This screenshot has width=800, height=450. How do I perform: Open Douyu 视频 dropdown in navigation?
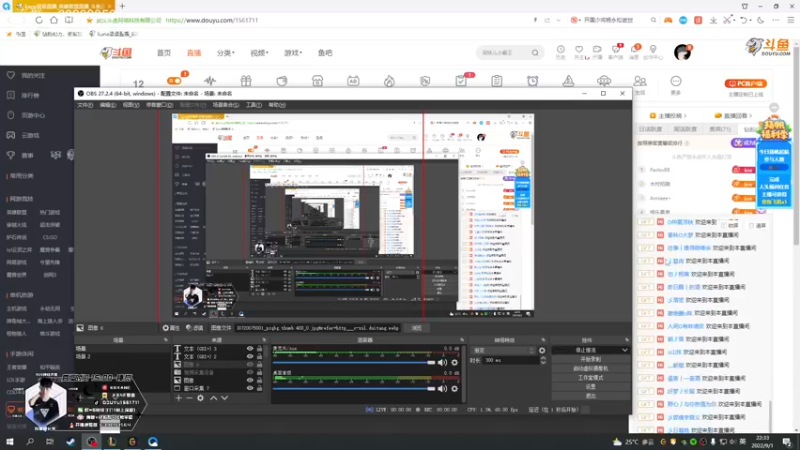point(259,53)
